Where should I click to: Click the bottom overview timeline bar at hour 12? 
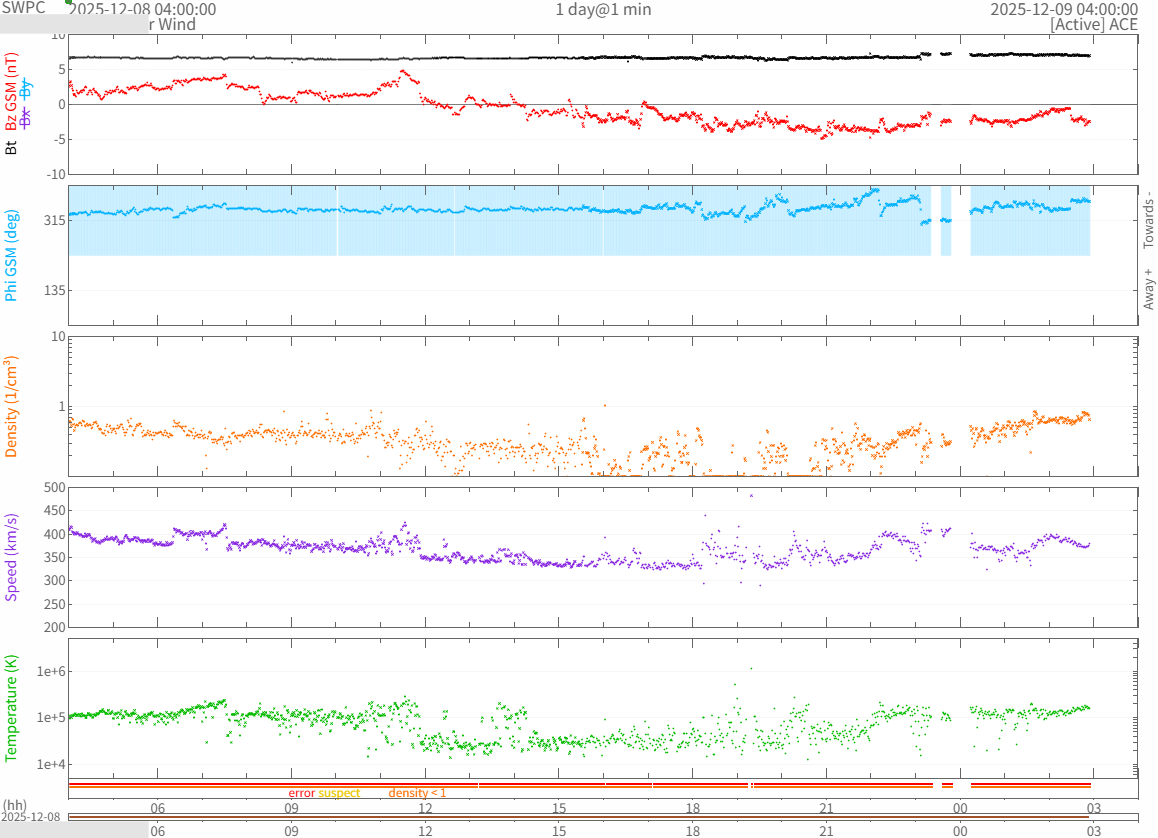coord(425,817)
